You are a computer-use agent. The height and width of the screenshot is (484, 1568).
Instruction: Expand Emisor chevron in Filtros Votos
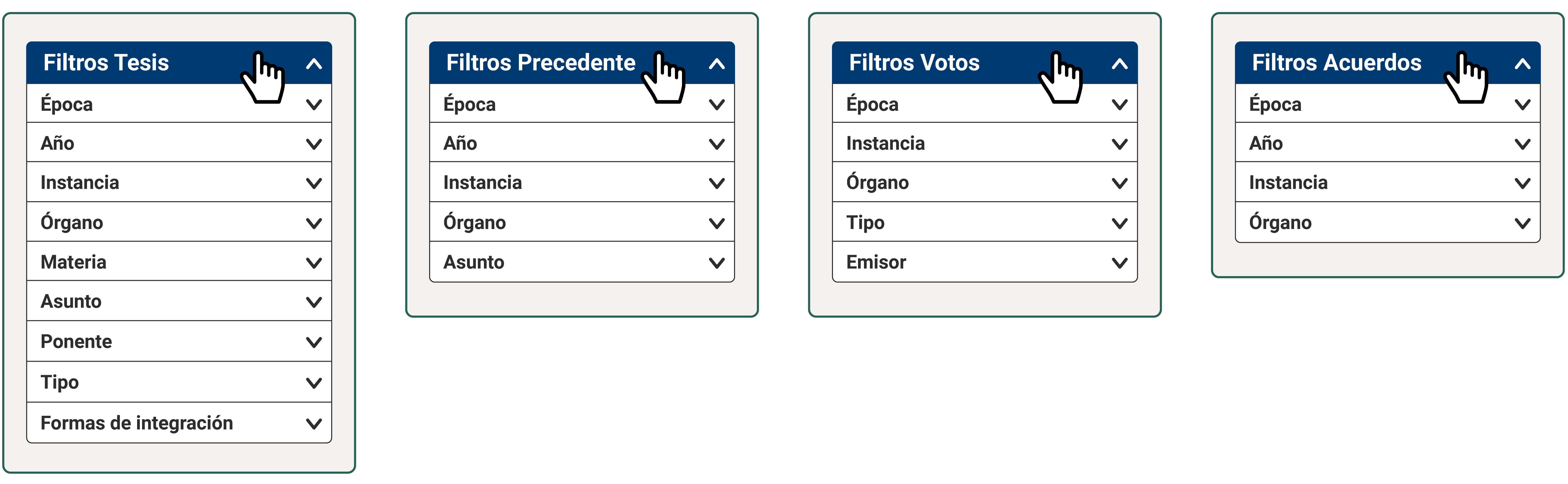tap(1120, 263)
